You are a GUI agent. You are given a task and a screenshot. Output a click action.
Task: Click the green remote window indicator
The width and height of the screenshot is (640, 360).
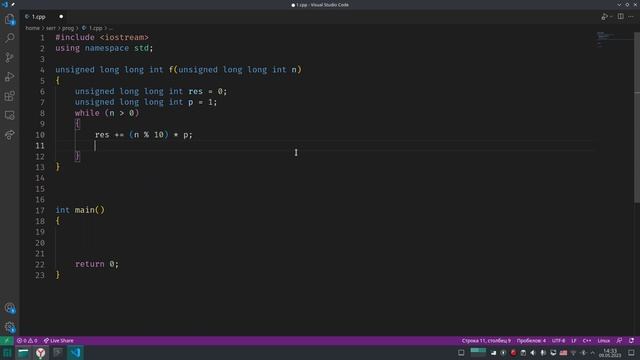coord(7,340)
